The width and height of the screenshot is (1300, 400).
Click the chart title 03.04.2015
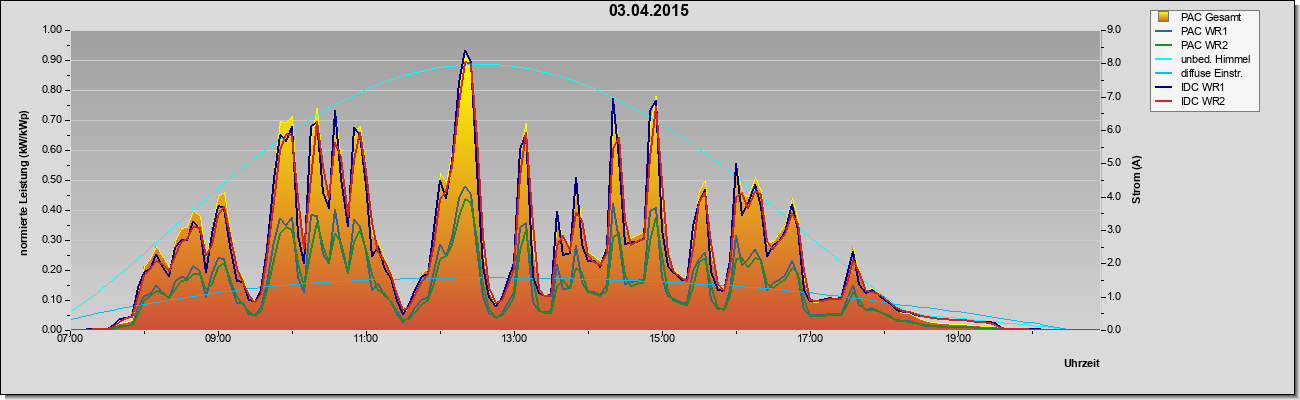point(649,11)
